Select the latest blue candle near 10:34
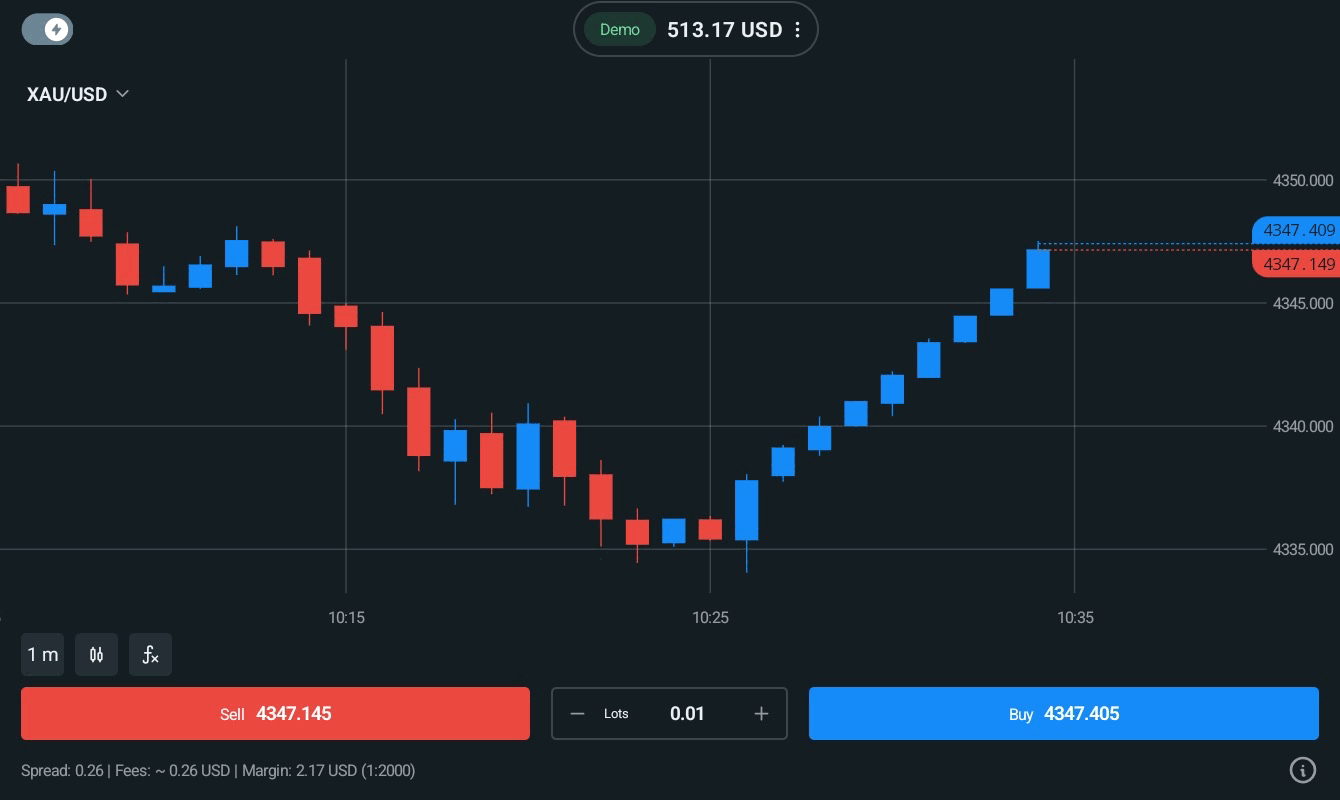The width and height of the screenshot is (1340, 800). pyautogui.click(x=1038, y=268)
